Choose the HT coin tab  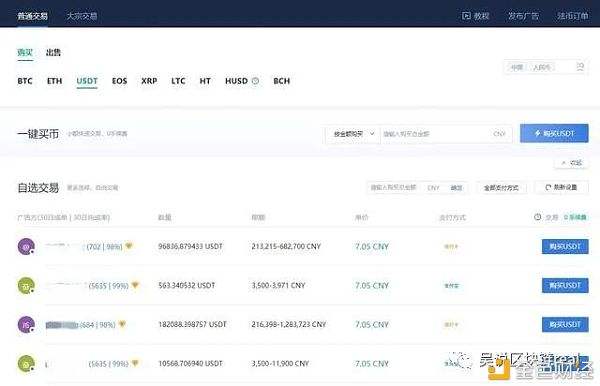[205, 81]
